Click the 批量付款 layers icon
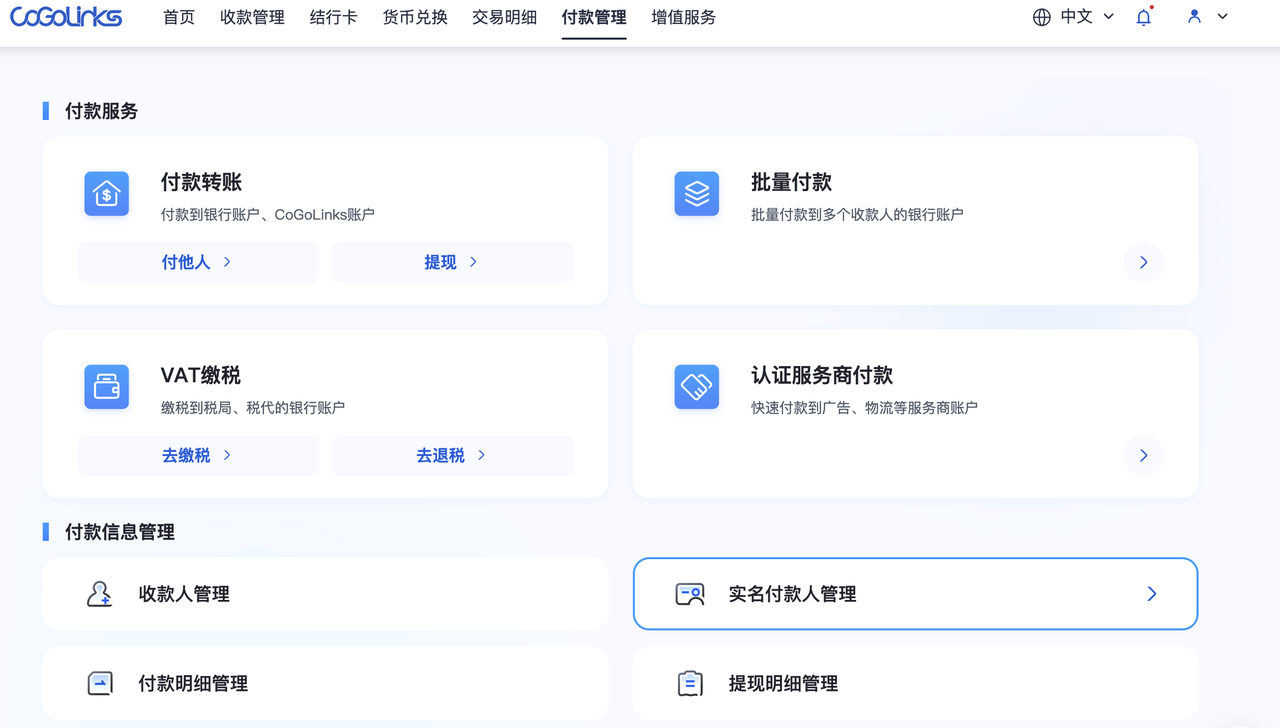1280x728 pixels. pos(697,194)
